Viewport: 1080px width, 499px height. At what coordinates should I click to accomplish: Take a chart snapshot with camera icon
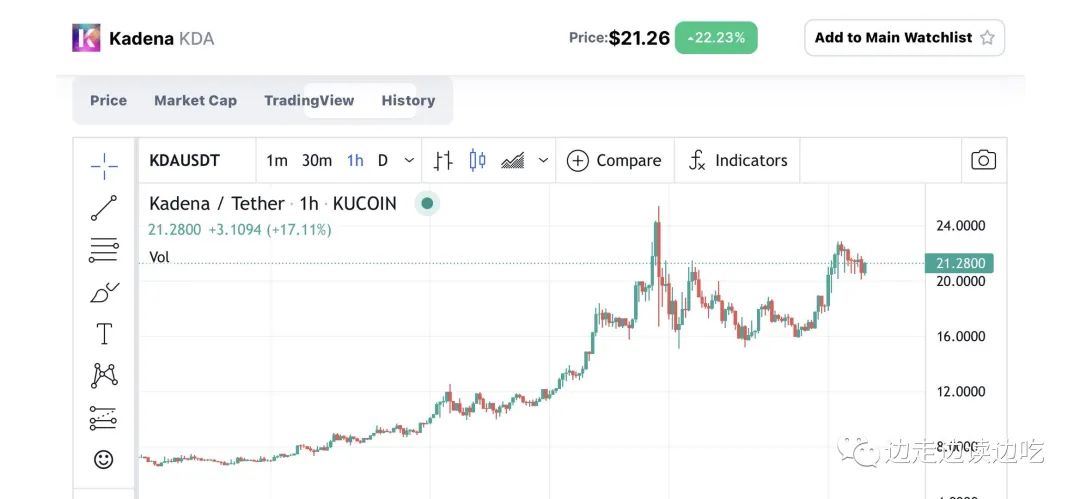[983, 160]
